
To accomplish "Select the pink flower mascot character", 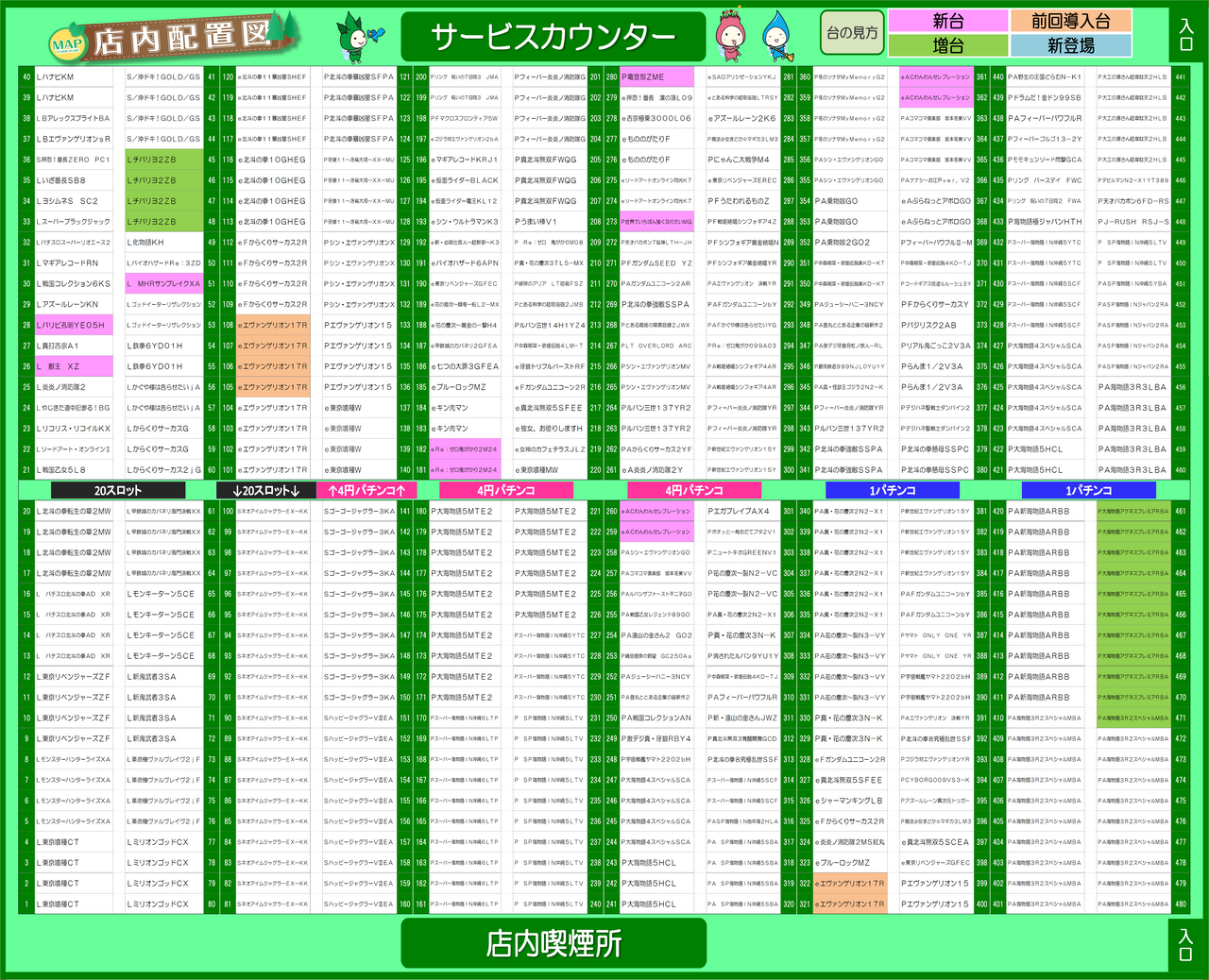I will tap(731, 34).
